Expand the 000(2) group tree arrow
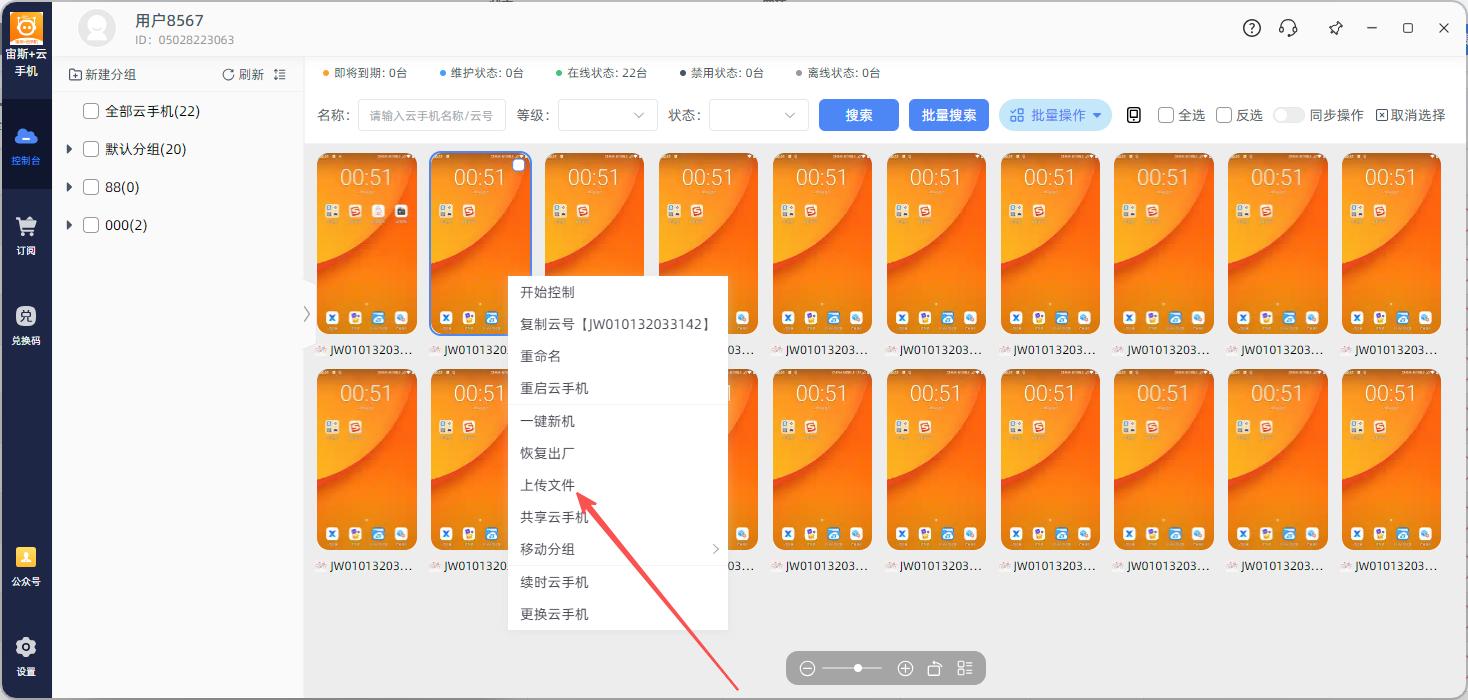This screenshot has width=1468, height=700. click(x=69, y=225)
